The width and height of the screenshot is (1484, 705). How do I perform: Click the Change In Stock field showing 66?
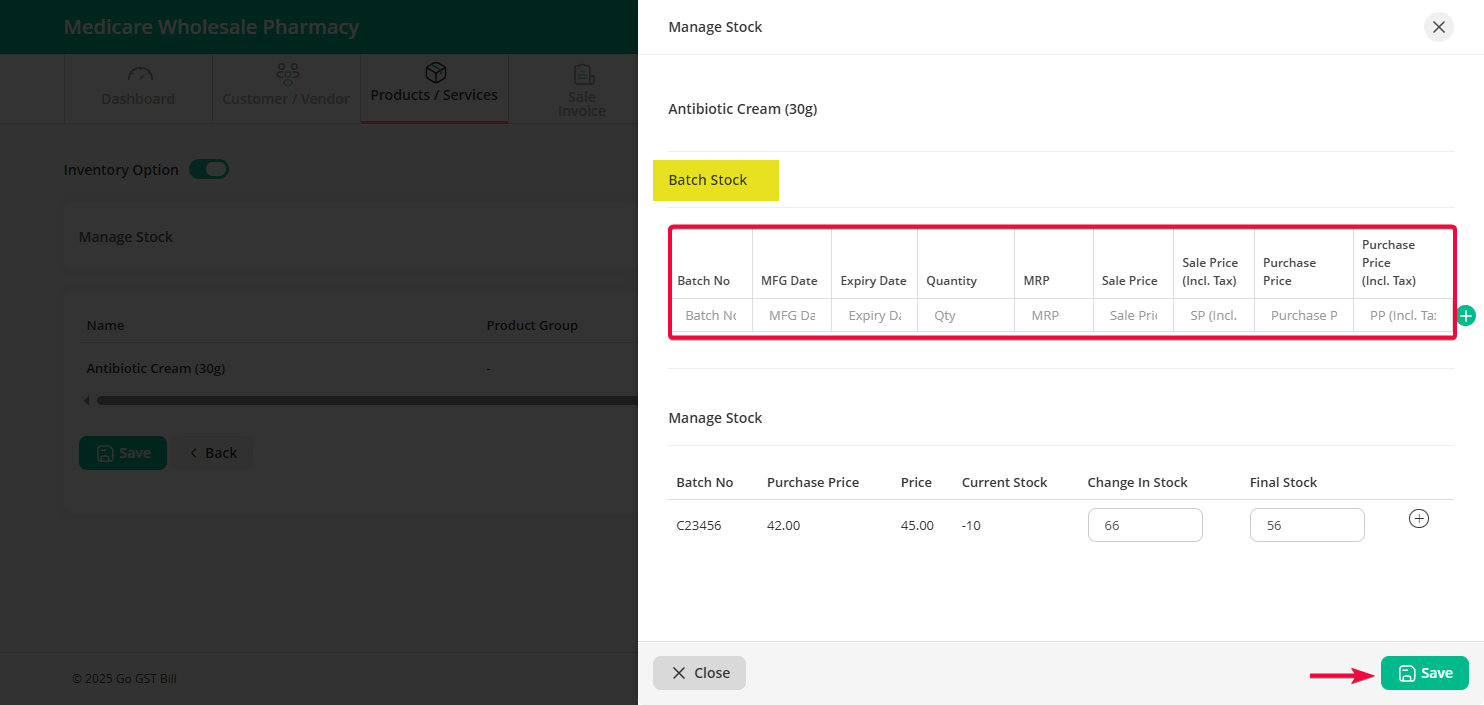(x=1144, y=525)
